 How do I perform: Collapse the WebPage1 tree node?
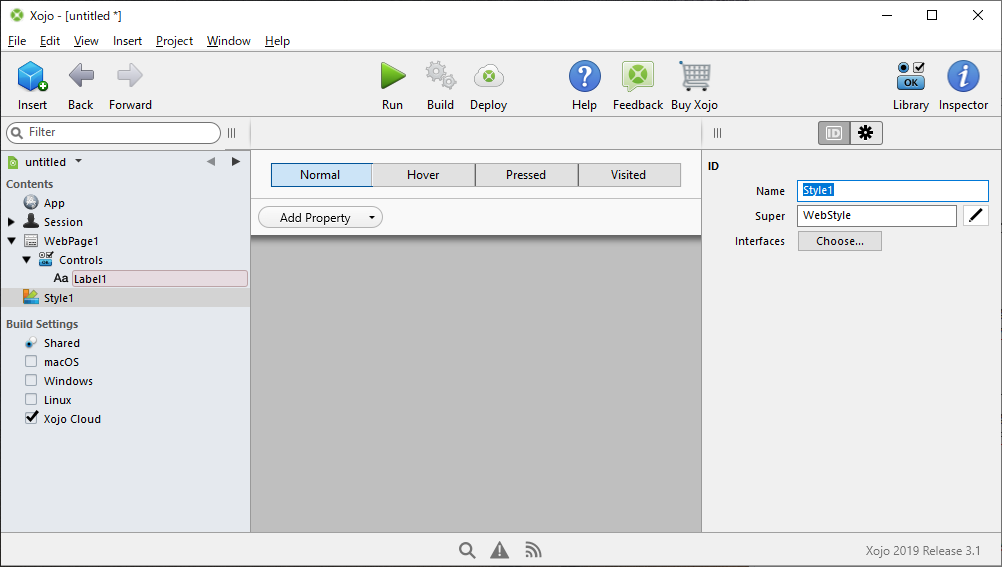(12, 241)
